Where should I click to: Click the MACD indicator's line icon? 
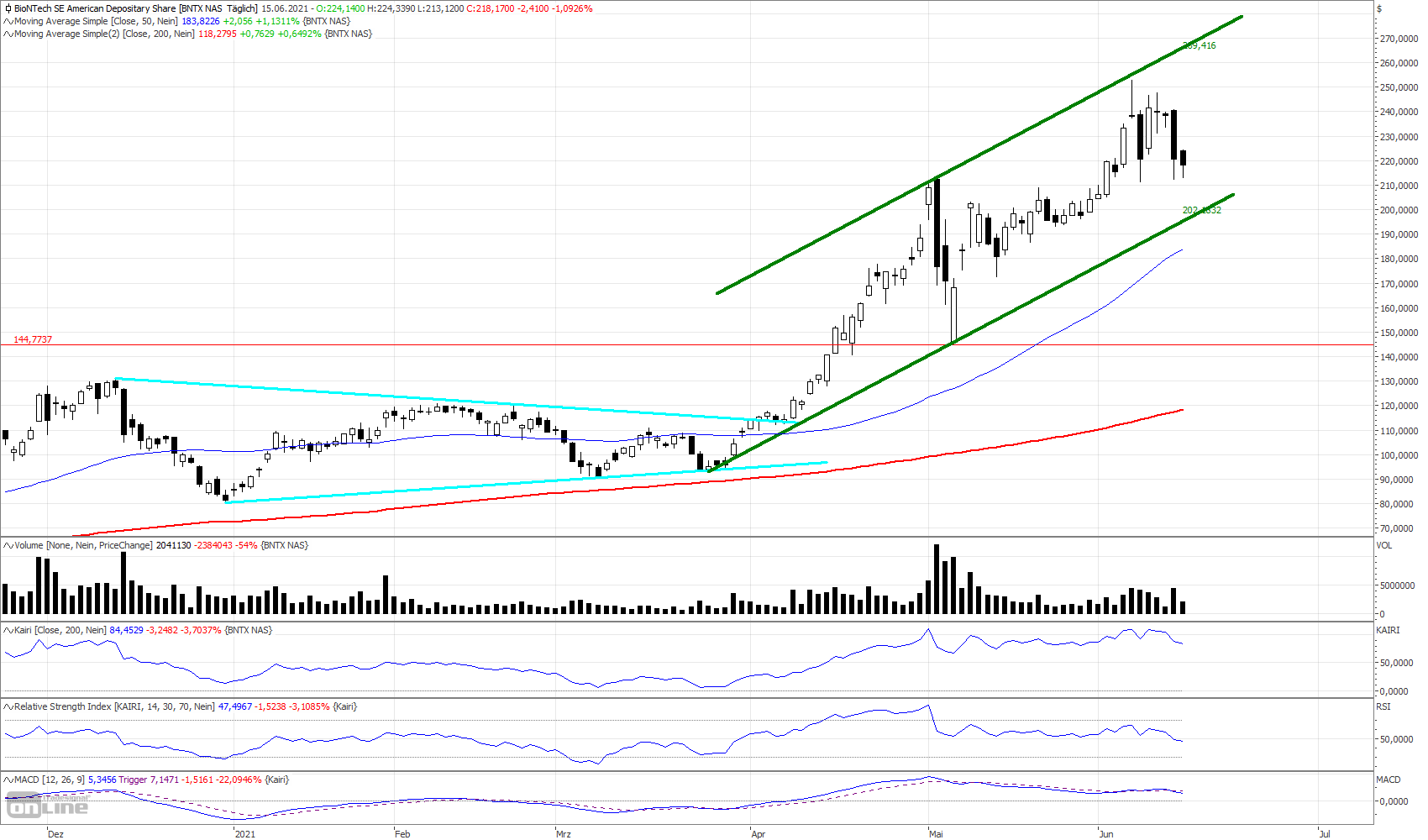8,780
